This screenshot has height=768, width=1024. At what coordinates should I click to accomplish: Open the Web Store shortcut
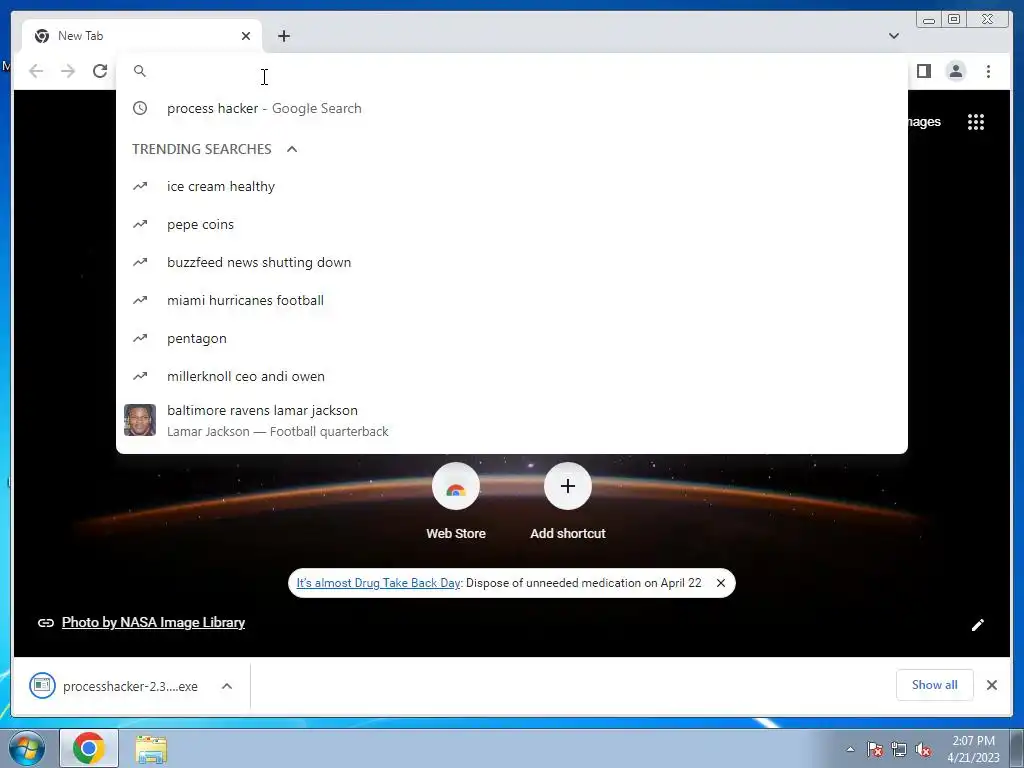click(456, 502)
